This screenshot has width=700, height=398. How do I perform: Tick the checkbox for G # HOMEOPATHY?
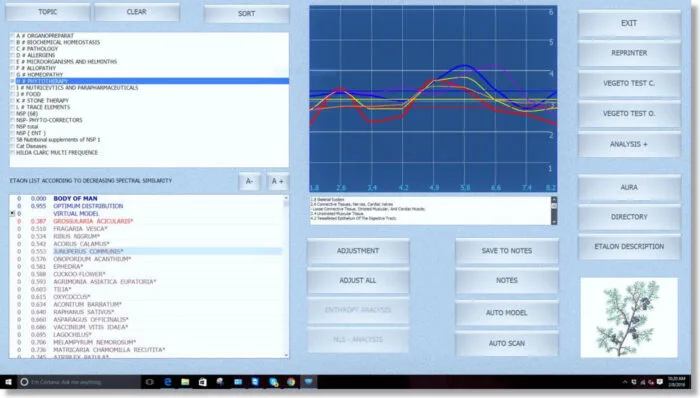tap(12, 75)
